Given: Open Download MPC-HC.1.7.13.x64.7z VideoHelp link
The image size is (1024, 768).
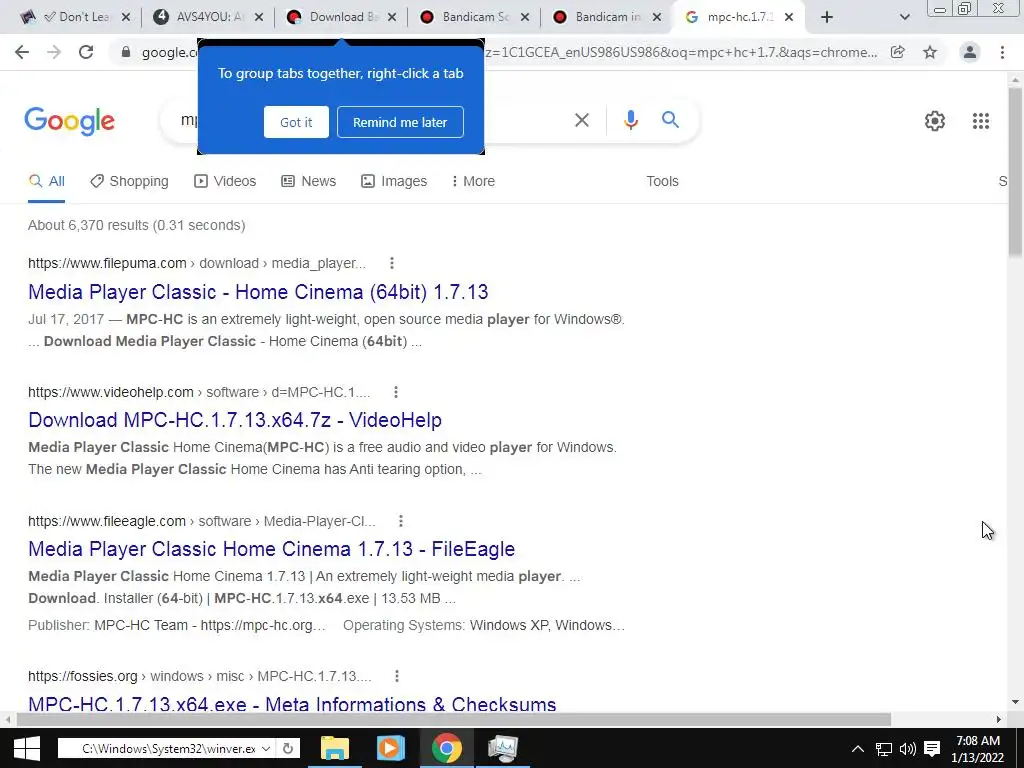Looking at the screenshot, I should (x=235, y=420).
